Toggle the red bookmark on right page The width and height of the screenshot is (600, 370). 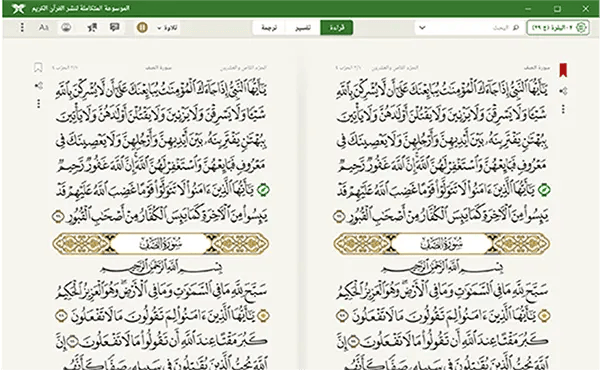[563, 70]
